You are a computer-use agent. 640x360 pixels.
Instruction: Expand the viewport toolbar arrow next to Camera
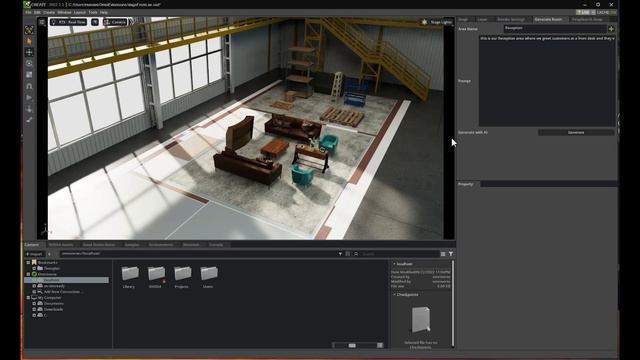point(131,22)
